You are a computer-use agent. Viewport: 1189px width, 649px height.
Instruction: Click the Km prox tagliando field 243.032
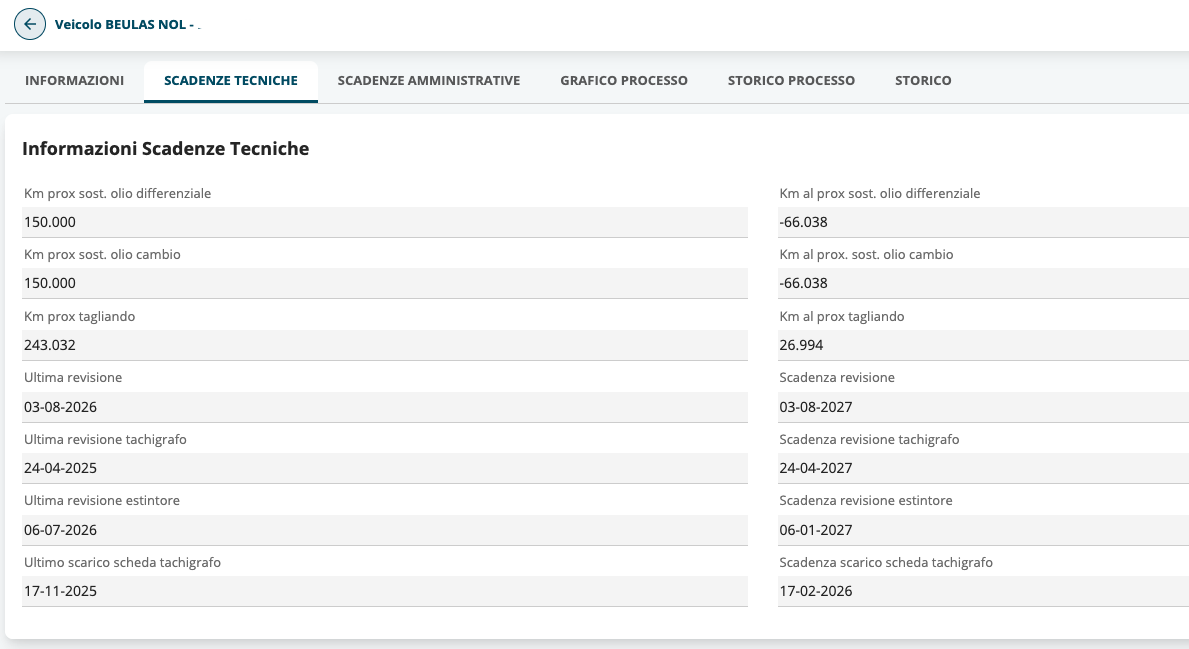[x=385, y=345]
